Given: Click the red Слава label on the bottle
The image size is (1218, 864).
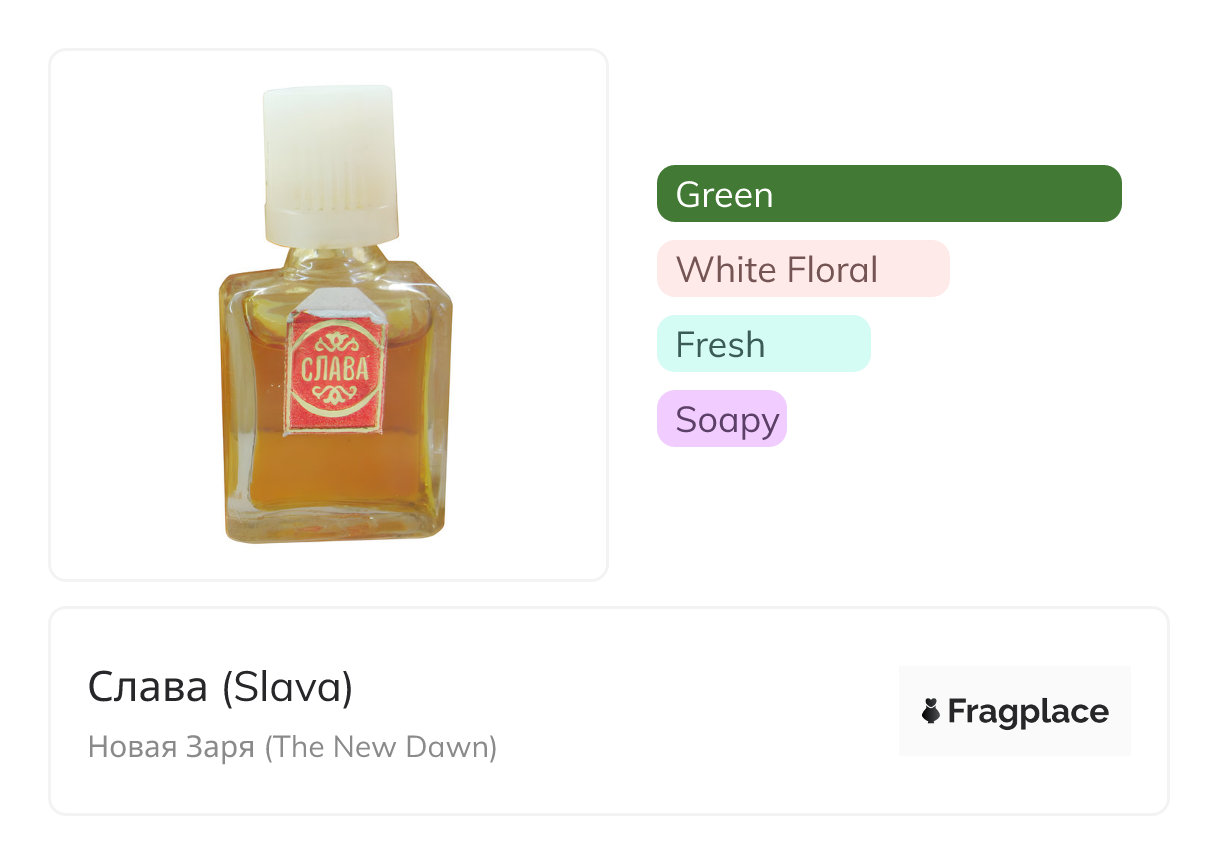Looking at the screenshot, I should click(x=334, y=372).
